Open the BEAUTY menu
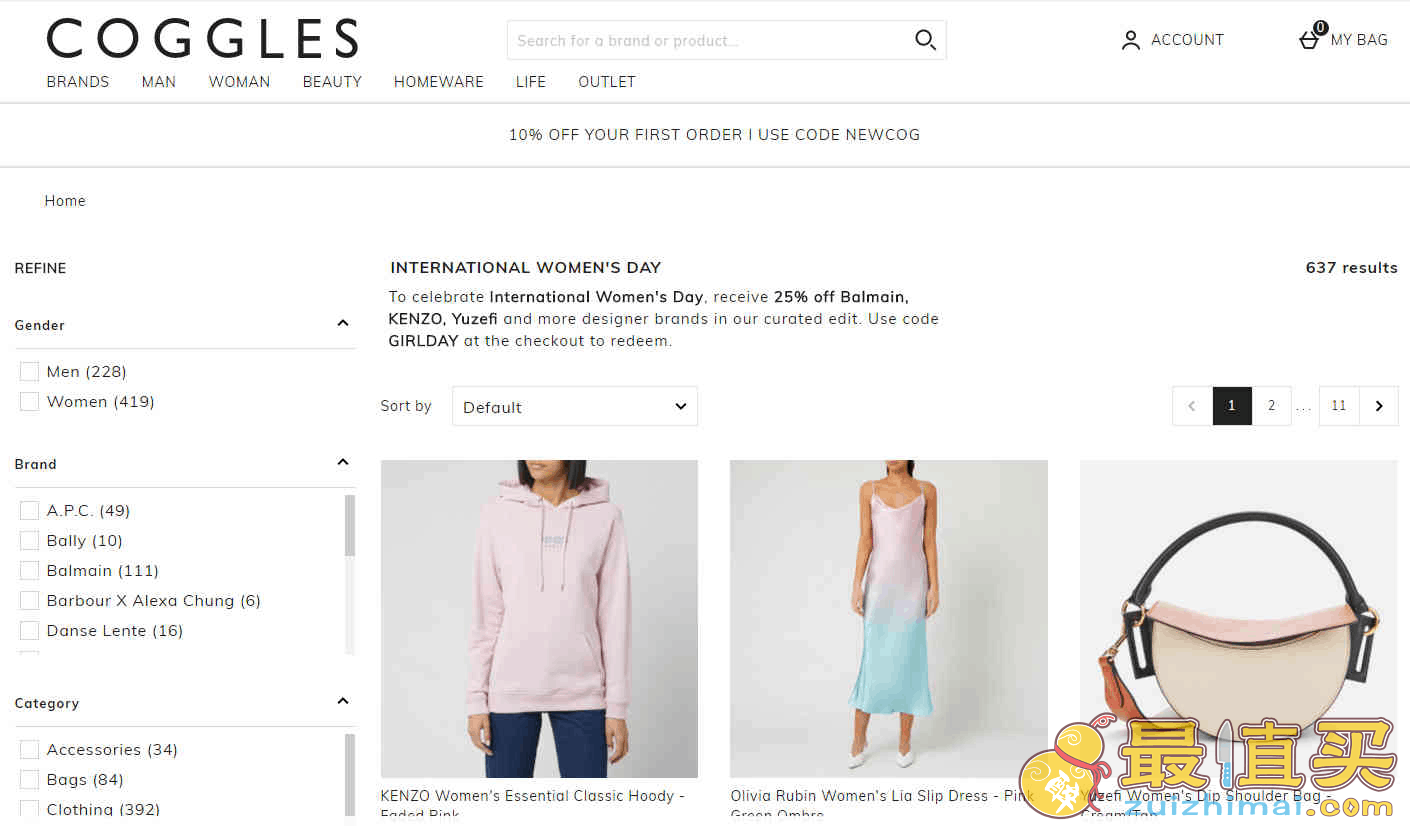The width and height of the screenshot is (1410, 826). tap(332, 82)
